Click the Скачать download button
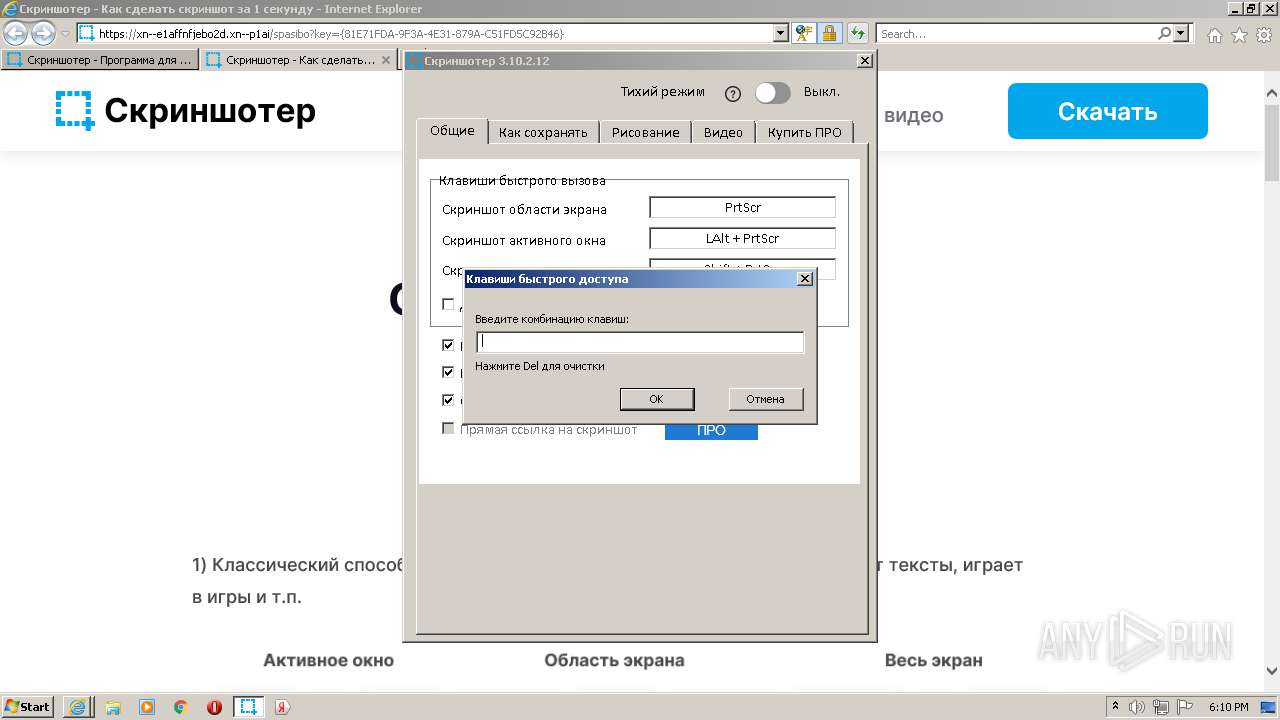The height and width of the screenshot is (720, 1280). [1107, 111]
